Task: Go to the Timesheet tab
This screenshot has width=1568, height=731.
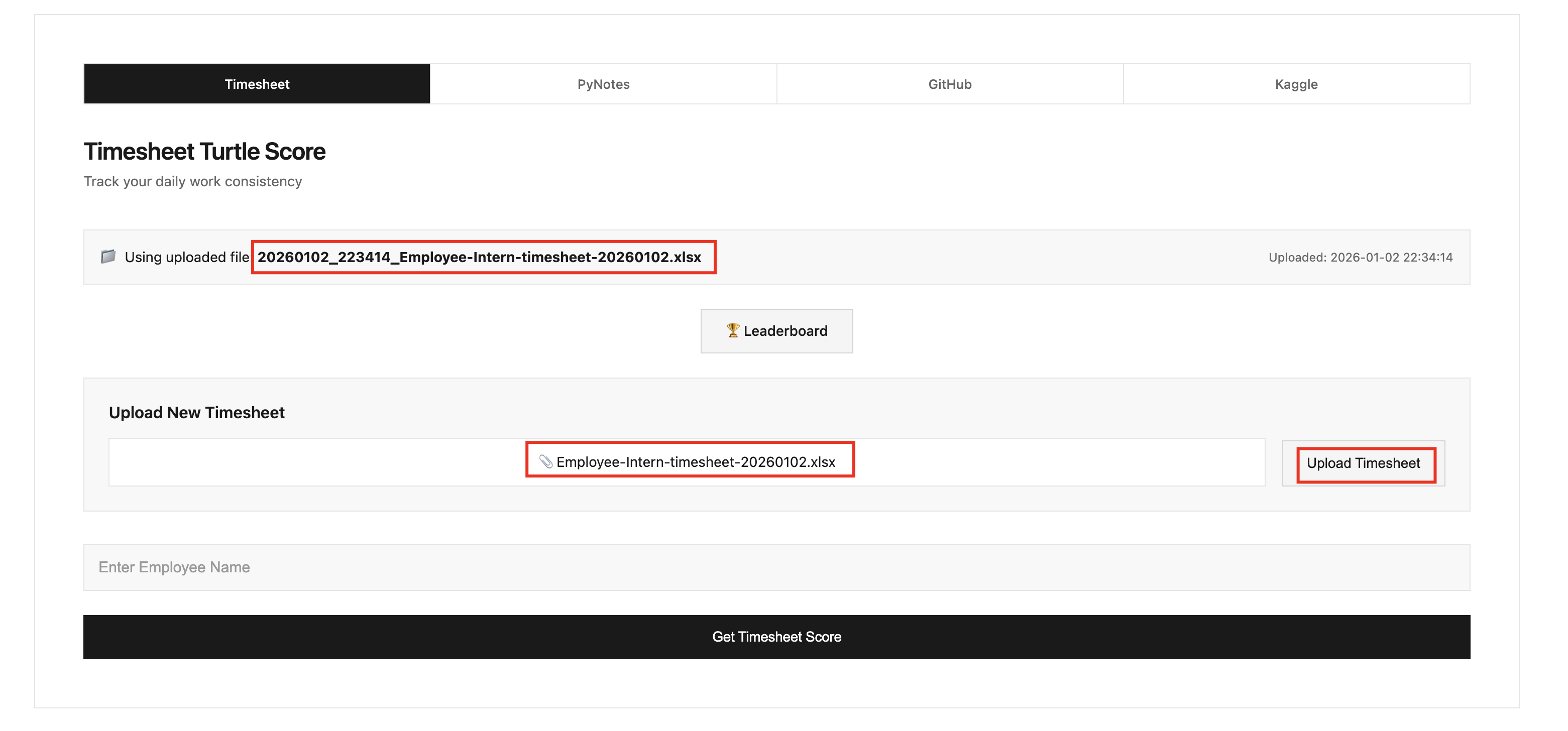Action: click(257, 84)
